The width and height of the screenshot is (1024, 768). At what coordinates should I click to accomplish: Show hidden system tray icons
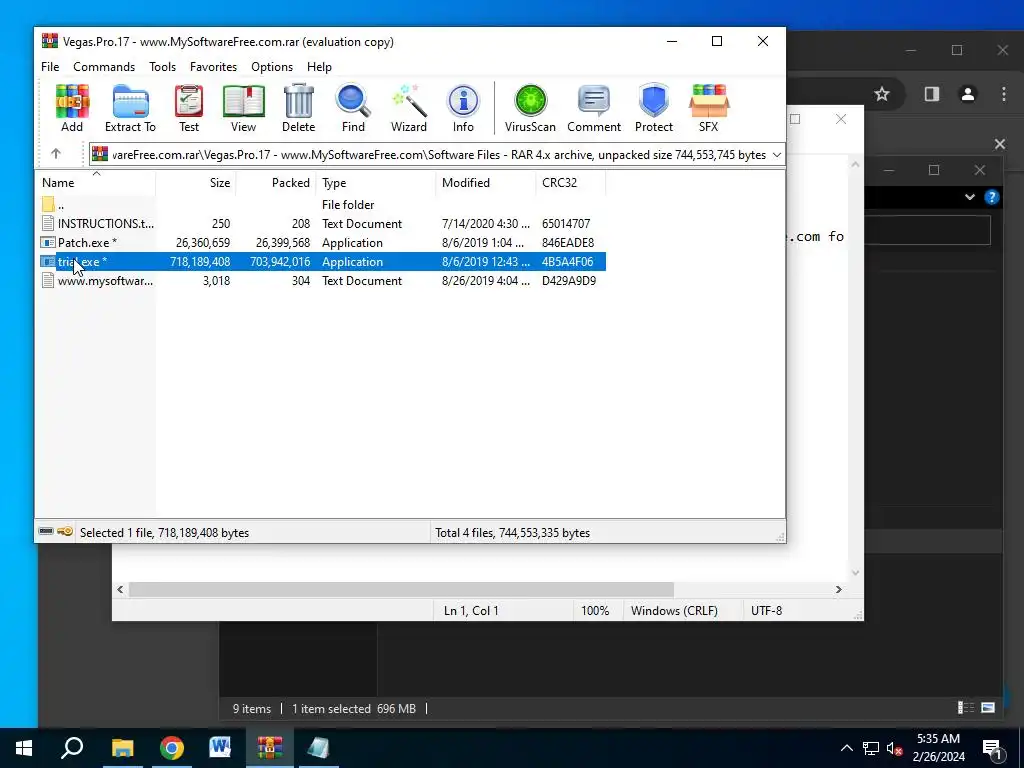(846, 748)
